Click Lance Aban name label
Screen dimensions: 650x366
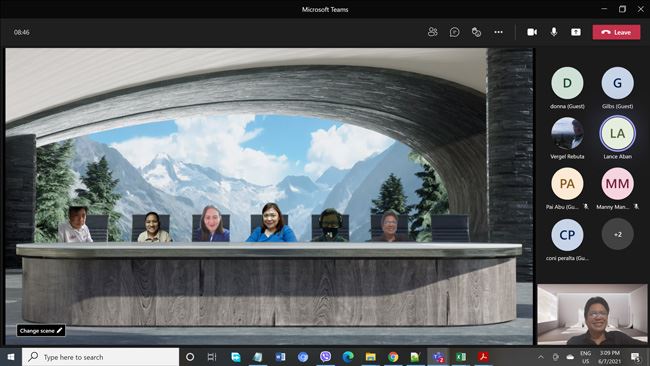617,156
